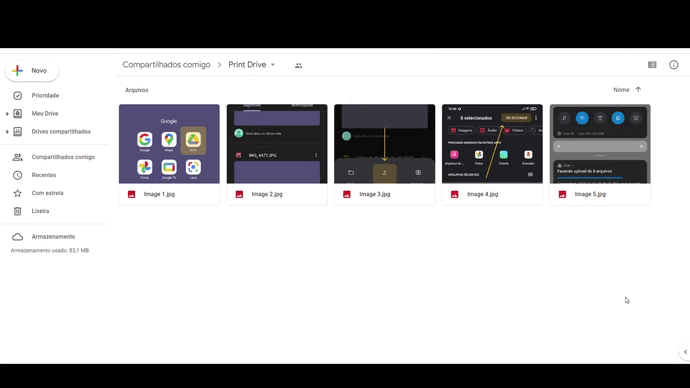The width and height of the screenshot is (690, 388).
Task: Expand the Drives compartilhados tree arrow
Action: 7,132
